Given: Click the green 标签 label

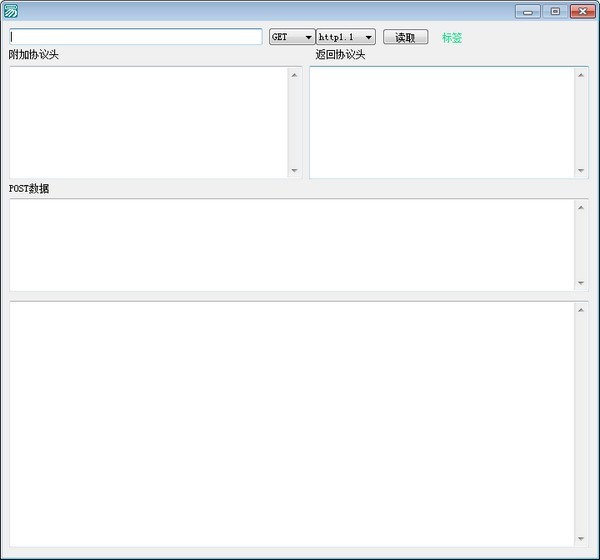Looking at the screenshot, I should (452, 38).
